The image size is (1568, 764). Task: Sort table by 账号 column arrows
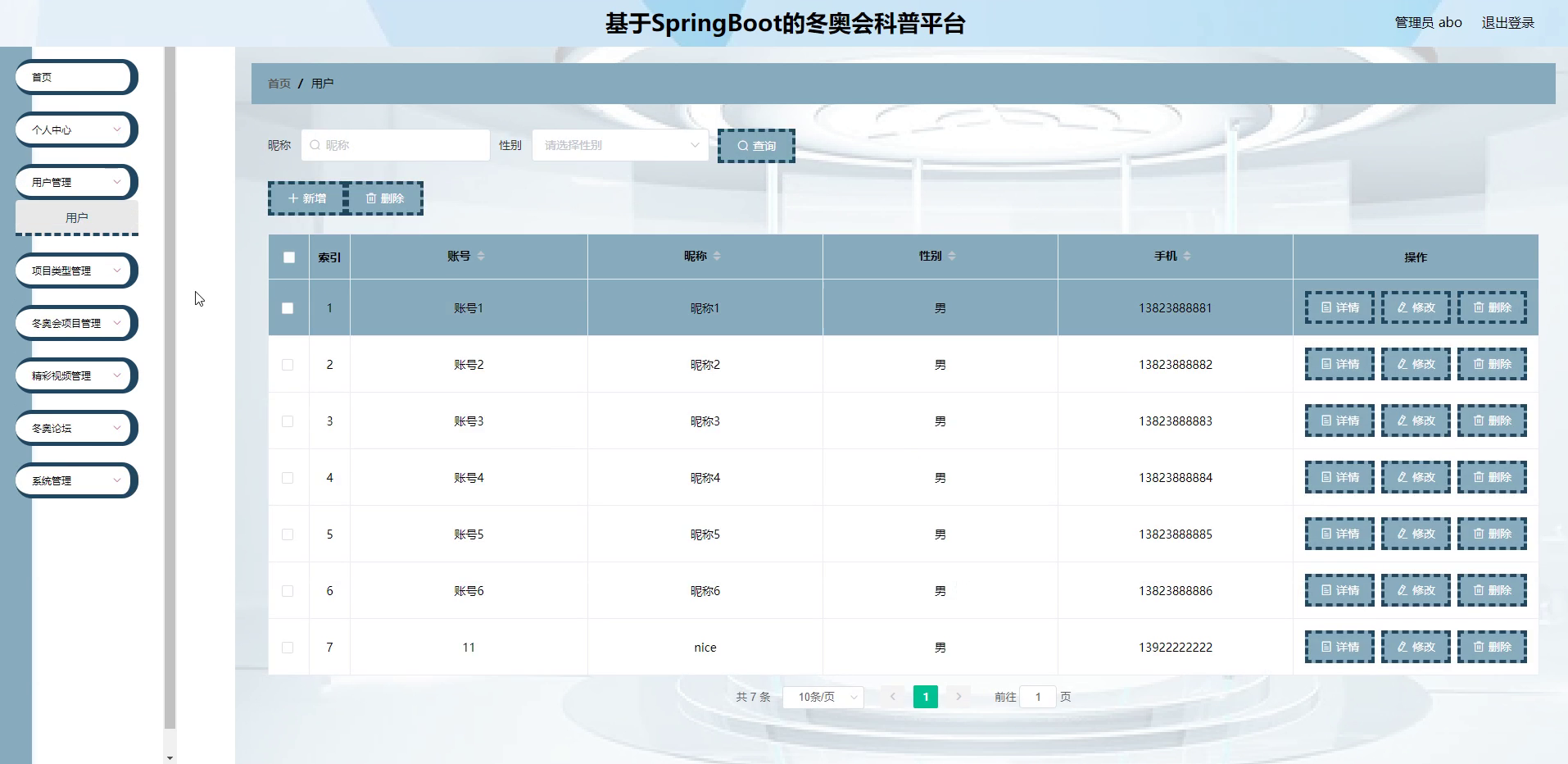tap(481, 256)
